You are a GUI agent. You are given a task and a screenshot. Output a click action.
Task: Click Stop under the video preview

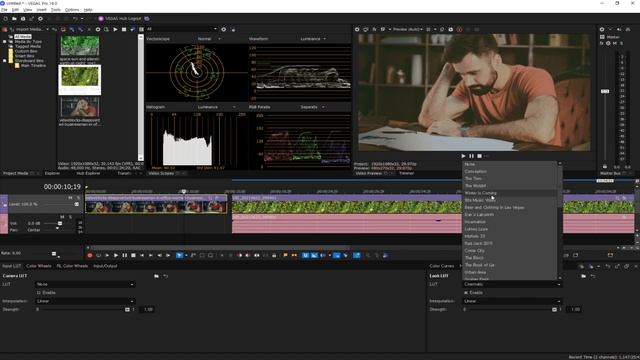(x=480, y=156)
